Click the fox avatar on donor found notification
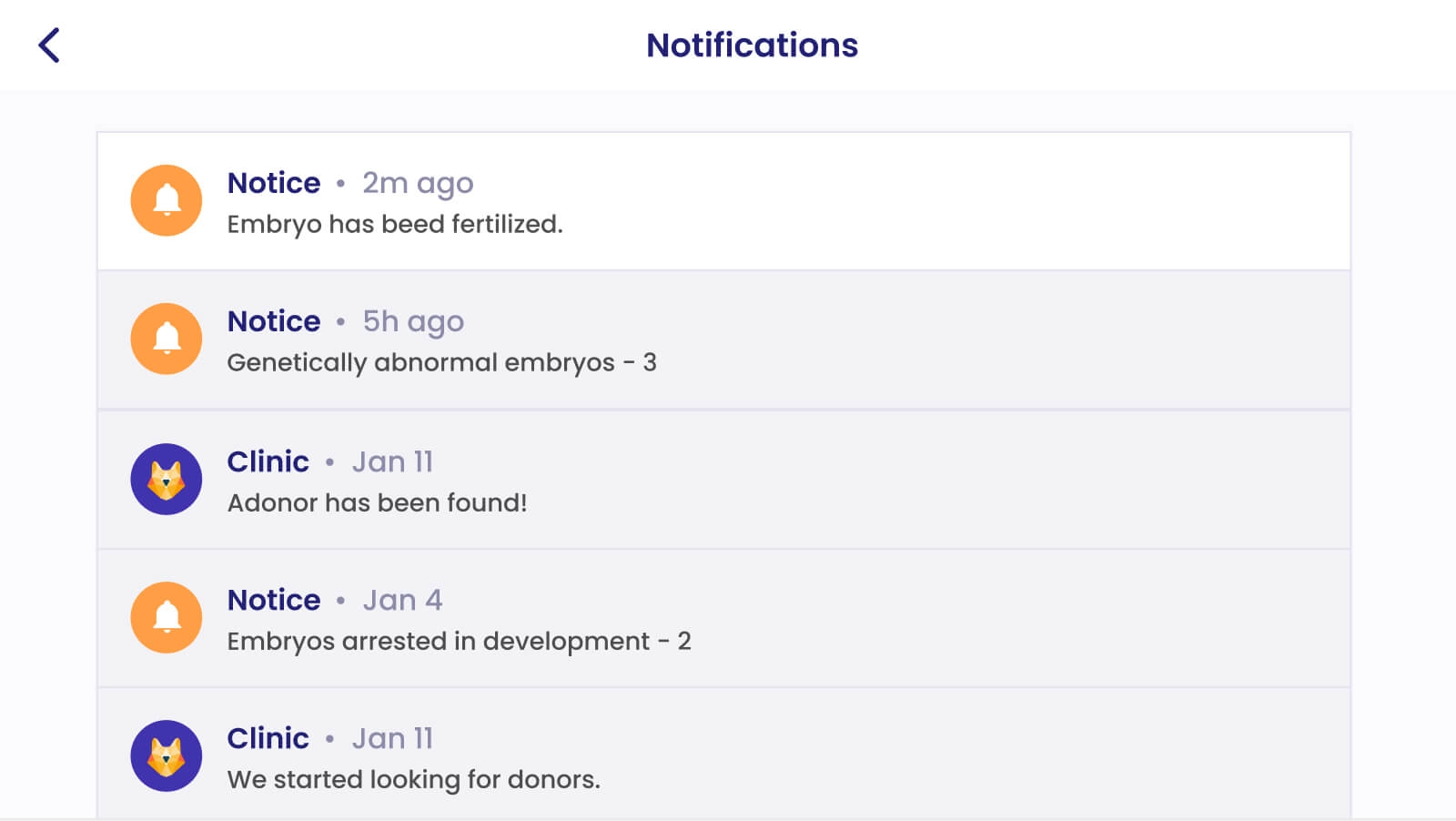The image size is (1456, 821). (x=167, y=479)
